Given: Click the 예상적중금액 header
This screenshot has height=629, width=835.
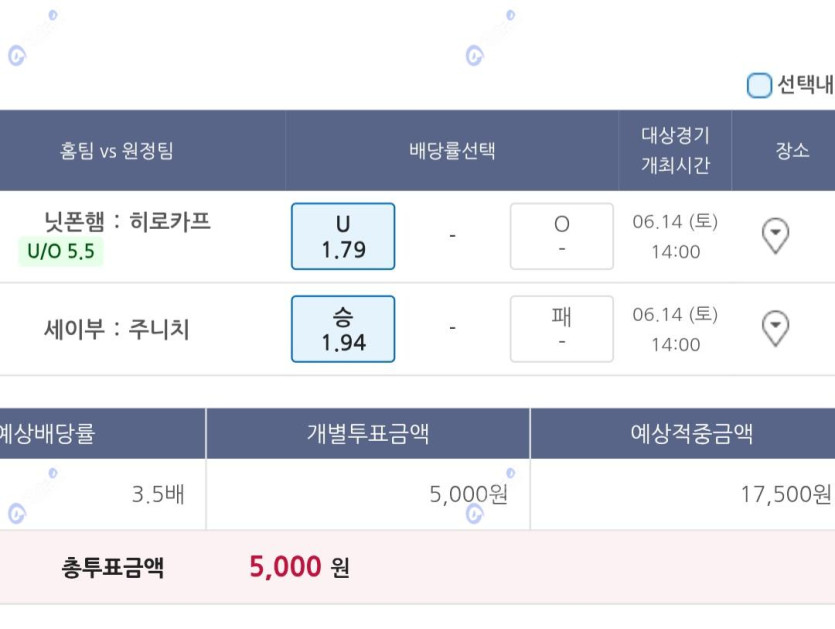Looking at the screenshot, I should 692,434.
